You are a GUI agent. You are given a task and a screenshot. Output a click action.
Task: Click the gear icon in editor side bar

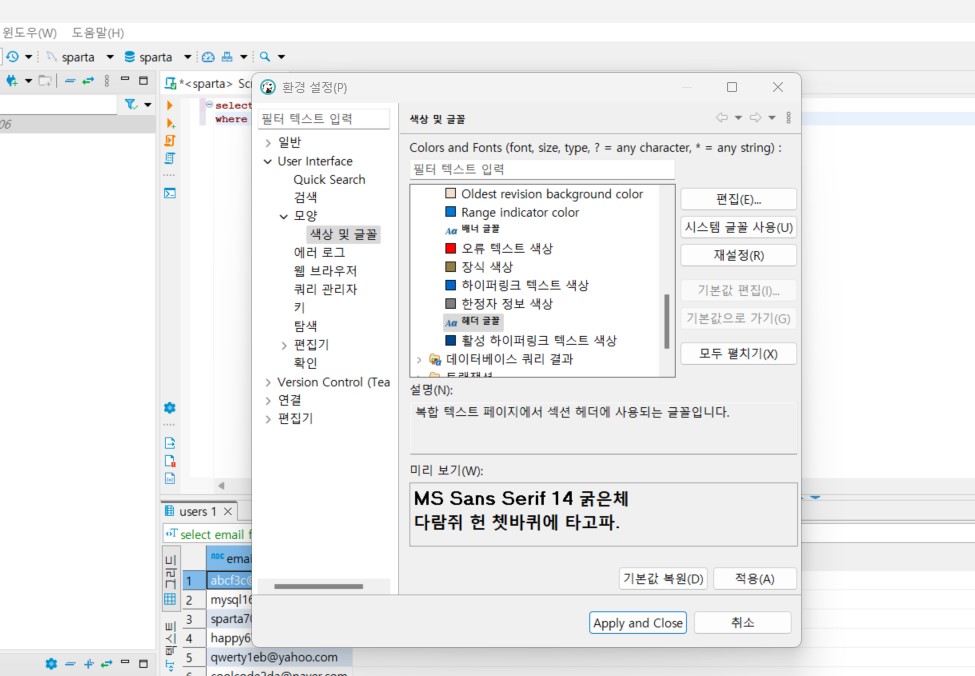(x=170, y=407)
